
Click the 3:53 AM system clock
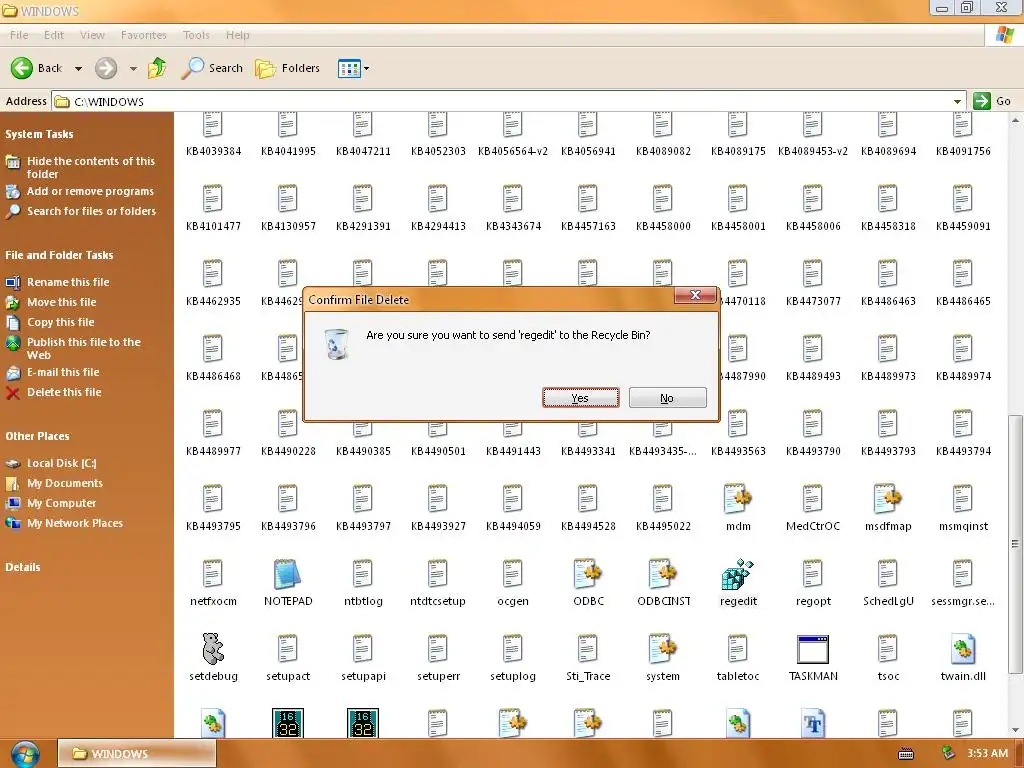pos(987,754)
